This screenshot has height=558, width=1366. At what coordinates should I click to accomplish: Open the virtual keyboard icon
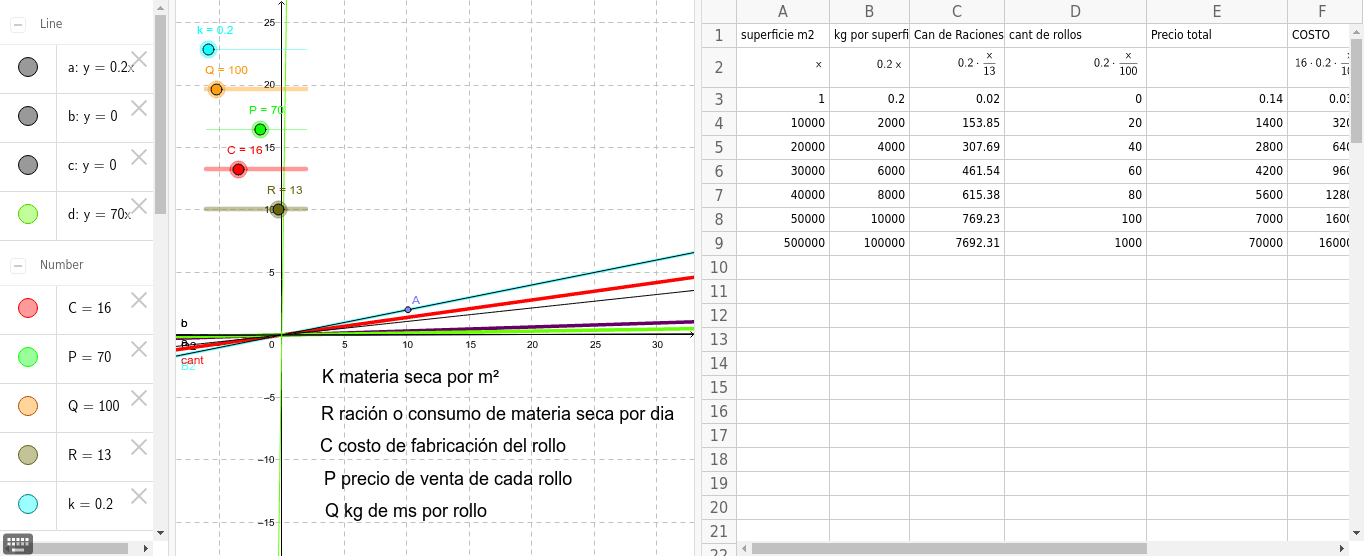[18, 544]
